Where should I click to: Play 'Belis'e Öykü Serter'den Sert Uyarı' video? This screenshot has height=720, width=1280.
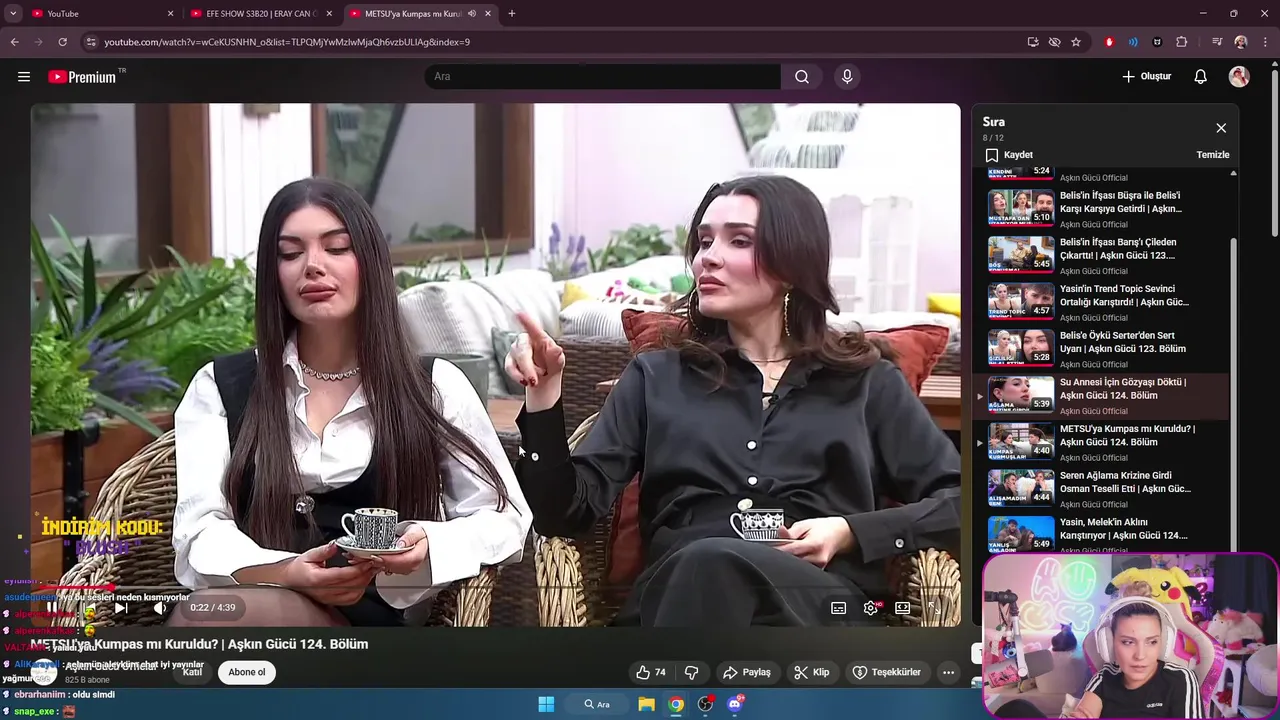1100,349
